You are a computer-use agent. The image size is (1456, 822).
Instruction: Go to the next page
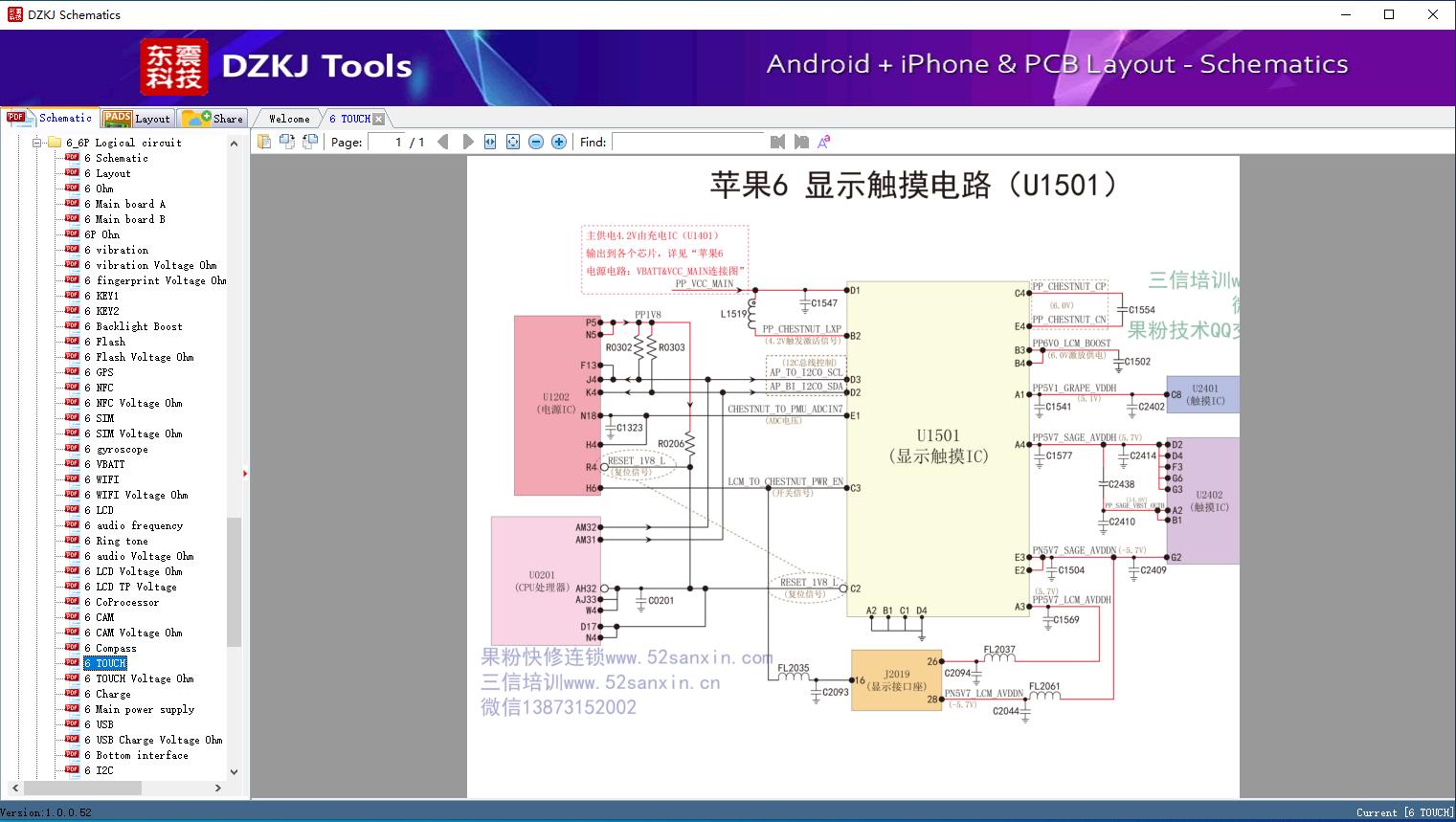tap(467, 142)
